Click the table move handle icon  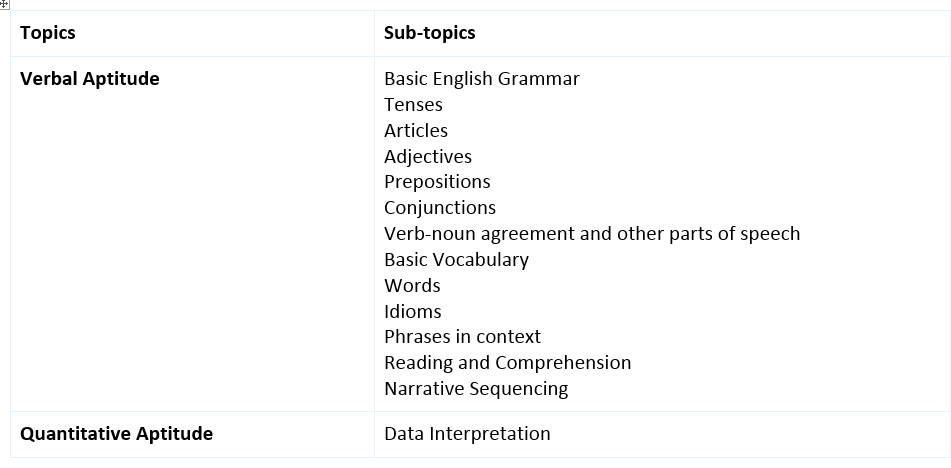5,4
